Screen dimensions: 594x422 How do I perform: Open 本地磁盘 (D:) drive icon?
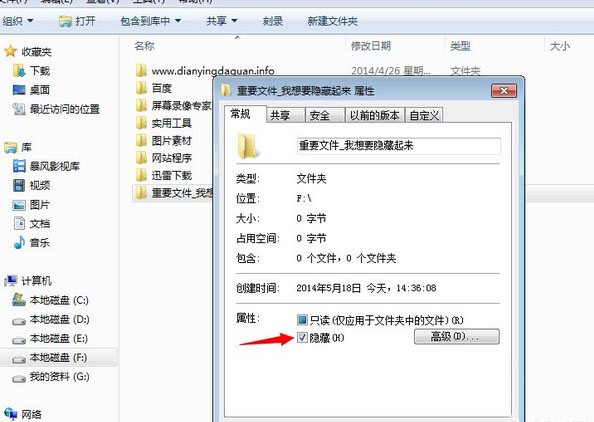click(19, 321)
